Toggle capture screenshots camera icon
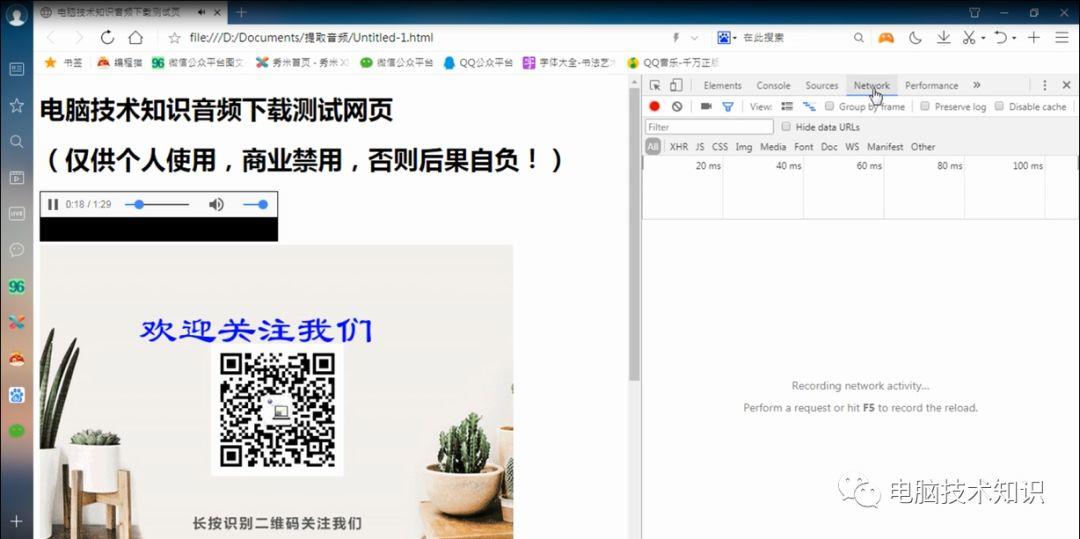This screenshot has height=539, width=1080. coord(706,107)
